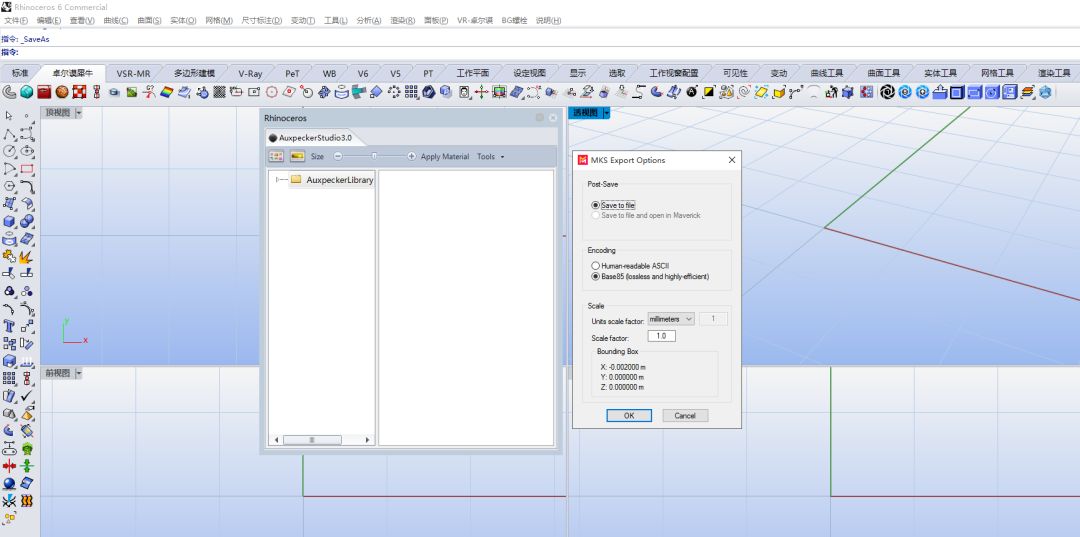Click the plus button on Size slider
1080x537 pixels.
click(x=411, y=156)
